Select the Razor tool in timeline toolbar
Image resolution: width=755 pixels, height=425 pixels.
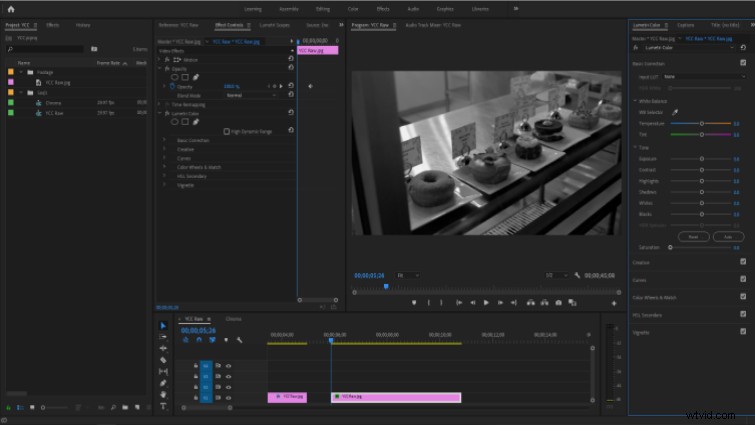[163, 360]
